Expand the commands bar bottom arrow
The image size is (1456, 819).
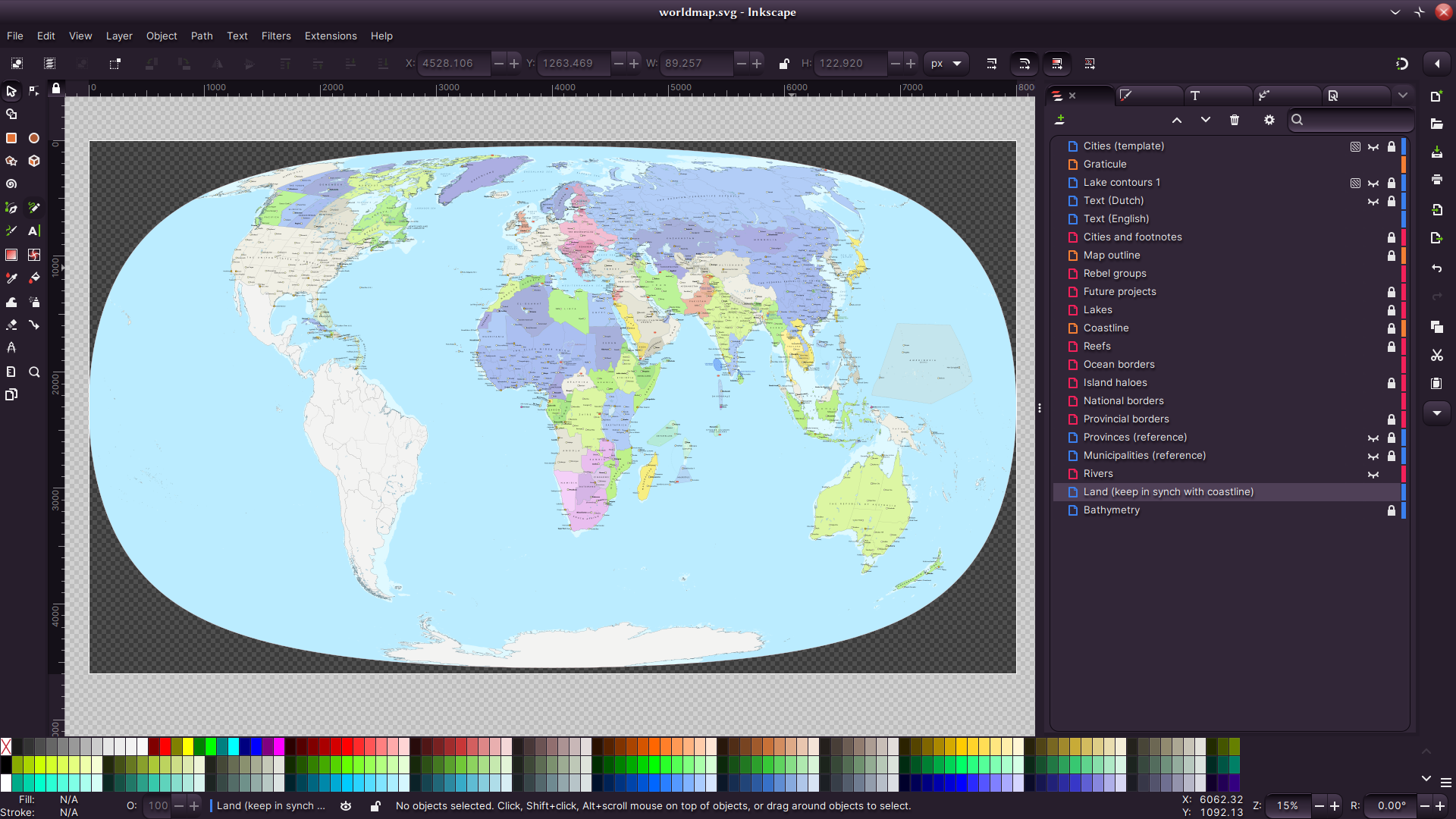tap(1437, 413)
